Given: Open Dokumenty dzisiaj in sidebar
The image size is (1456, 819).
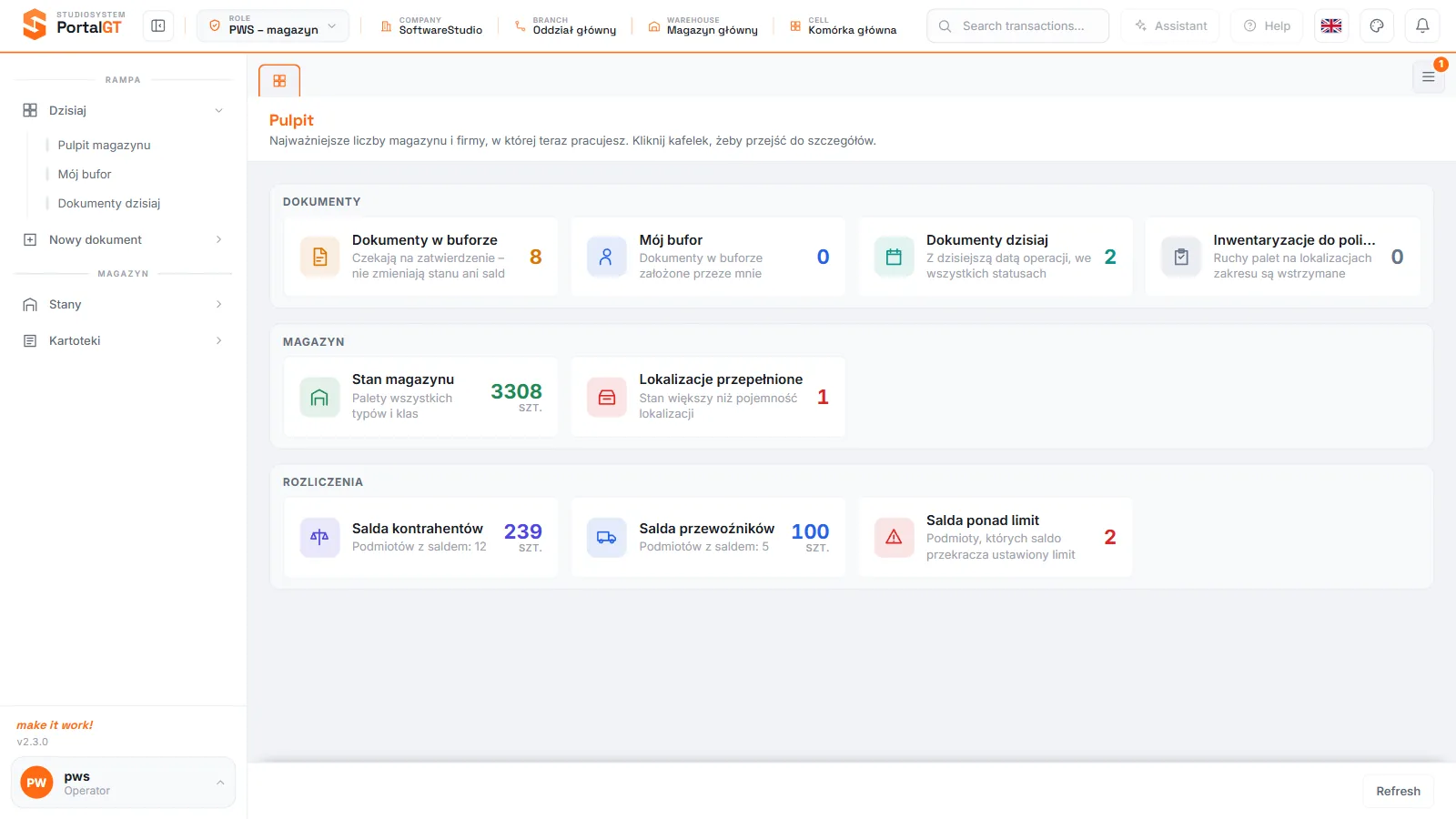Looking at the screenshot, I should (109, 203).
